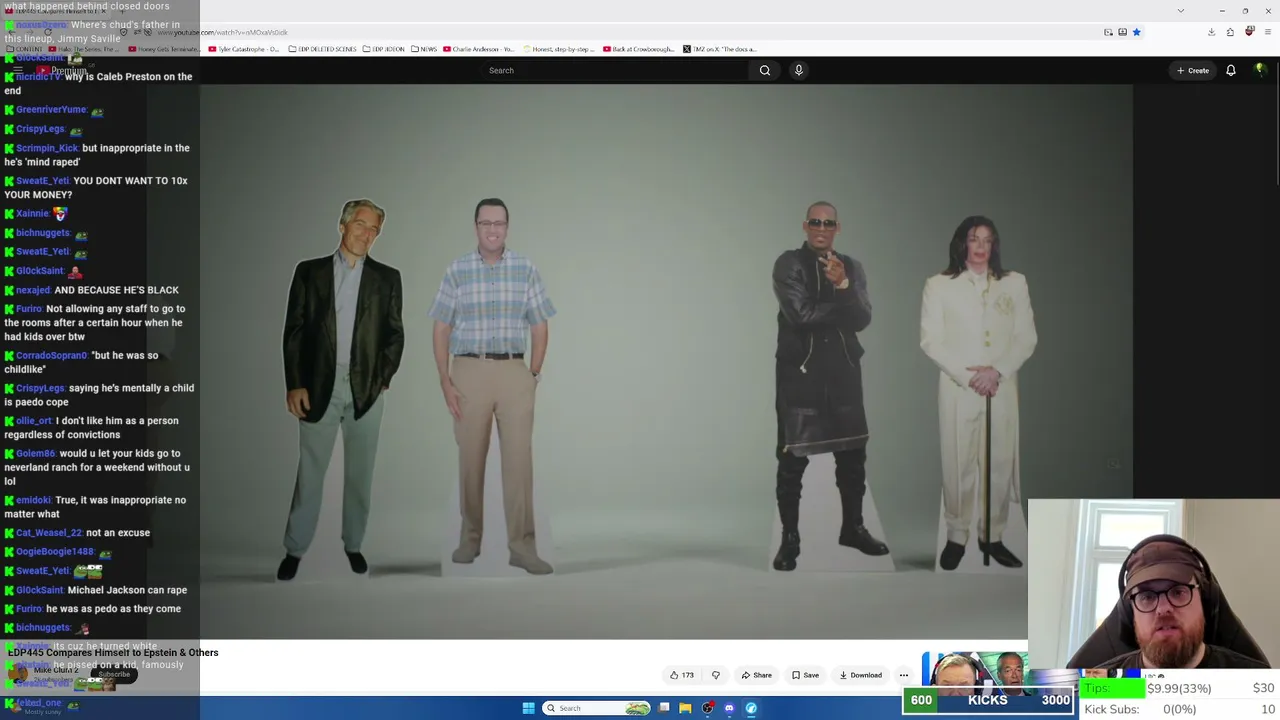The image size is (1280, 720).
Task: Start voice search with the microphone icon
Action: (798, 70)
